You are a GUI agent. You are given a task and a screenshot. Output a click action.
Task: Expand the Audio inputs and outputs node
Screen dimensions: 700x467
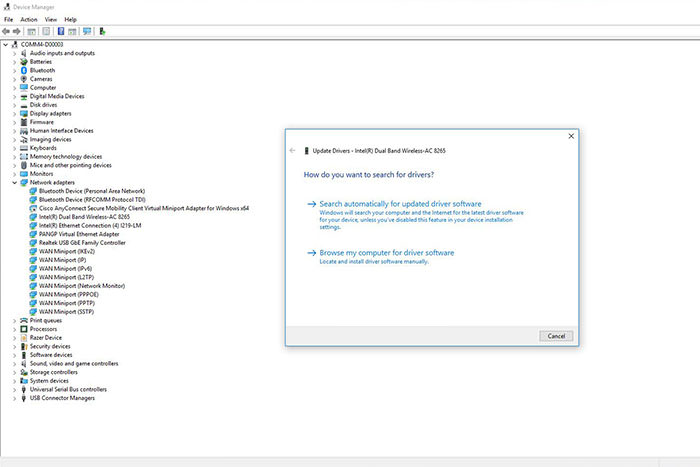click(x=14, y=53)
